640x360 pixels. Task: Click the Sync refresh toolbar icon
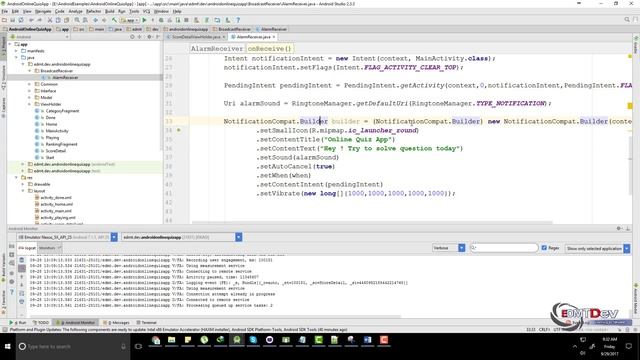tap(21, 20)
